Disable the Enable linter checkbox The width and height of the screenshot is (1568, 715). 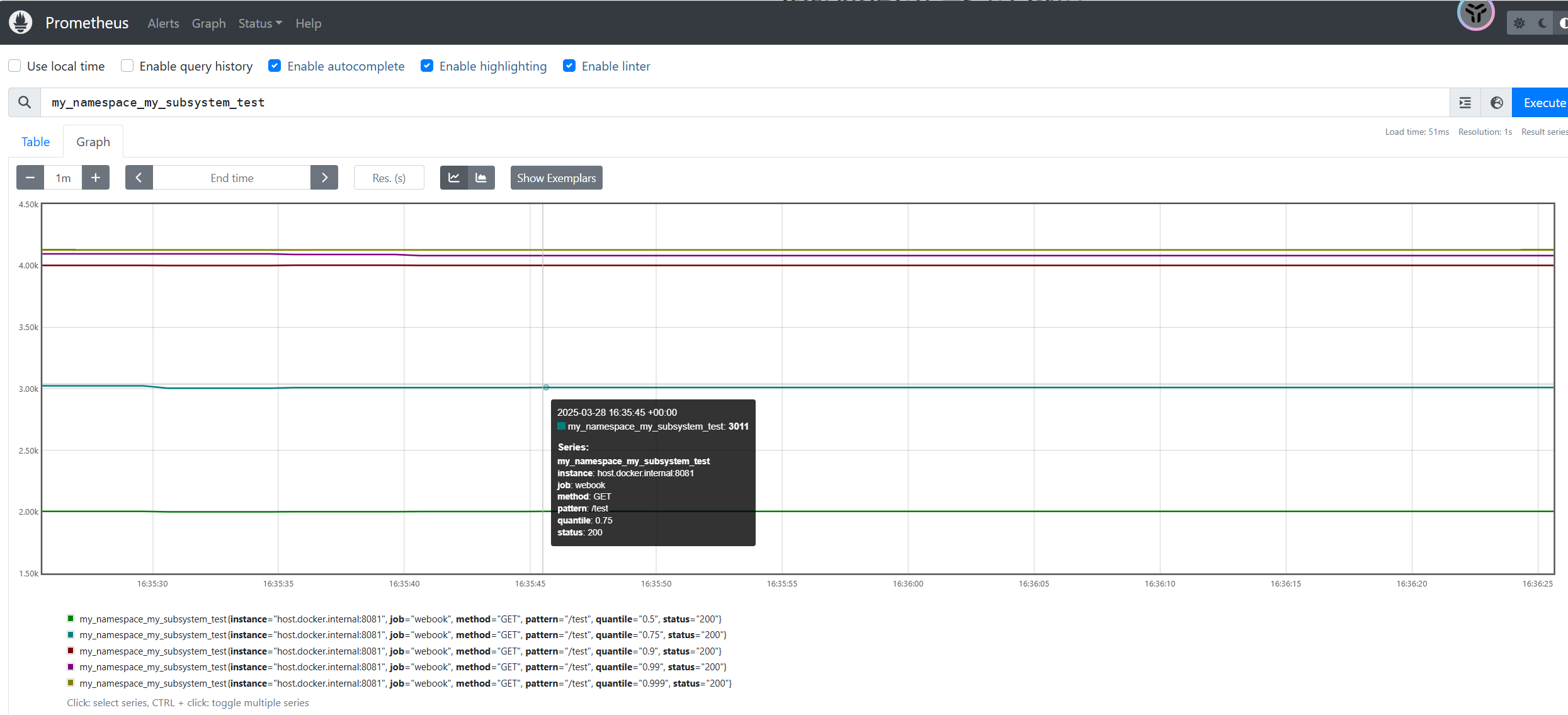point(569,66)
